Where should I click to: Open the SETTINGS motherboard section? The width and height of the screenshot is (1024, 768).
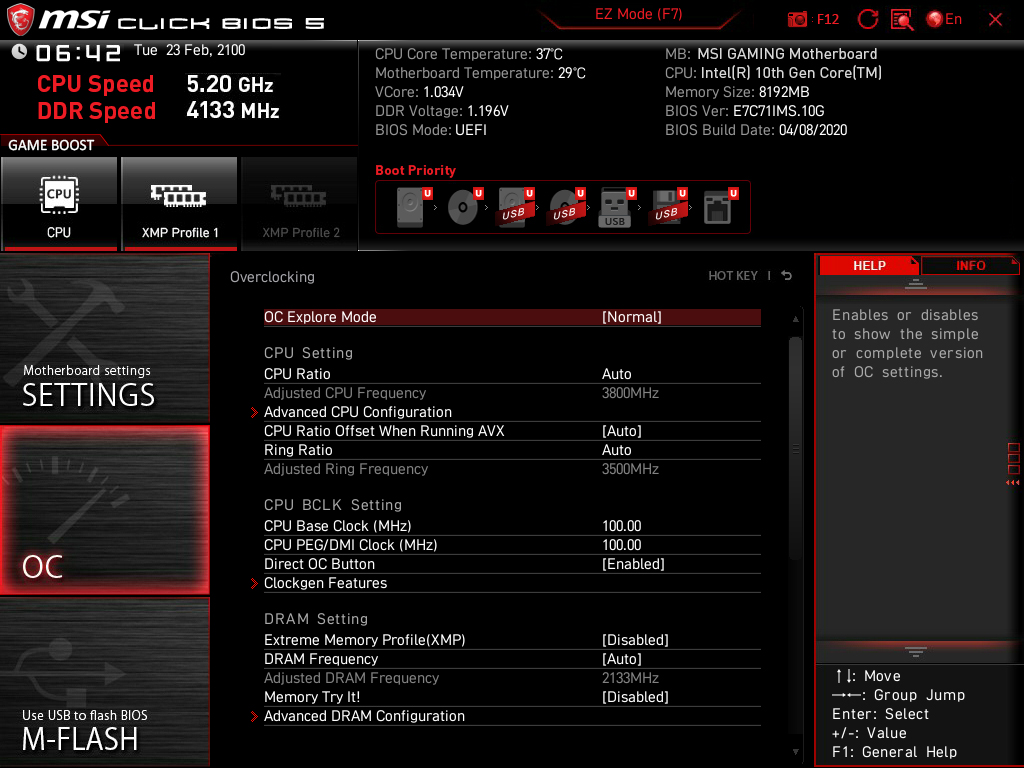104,339
